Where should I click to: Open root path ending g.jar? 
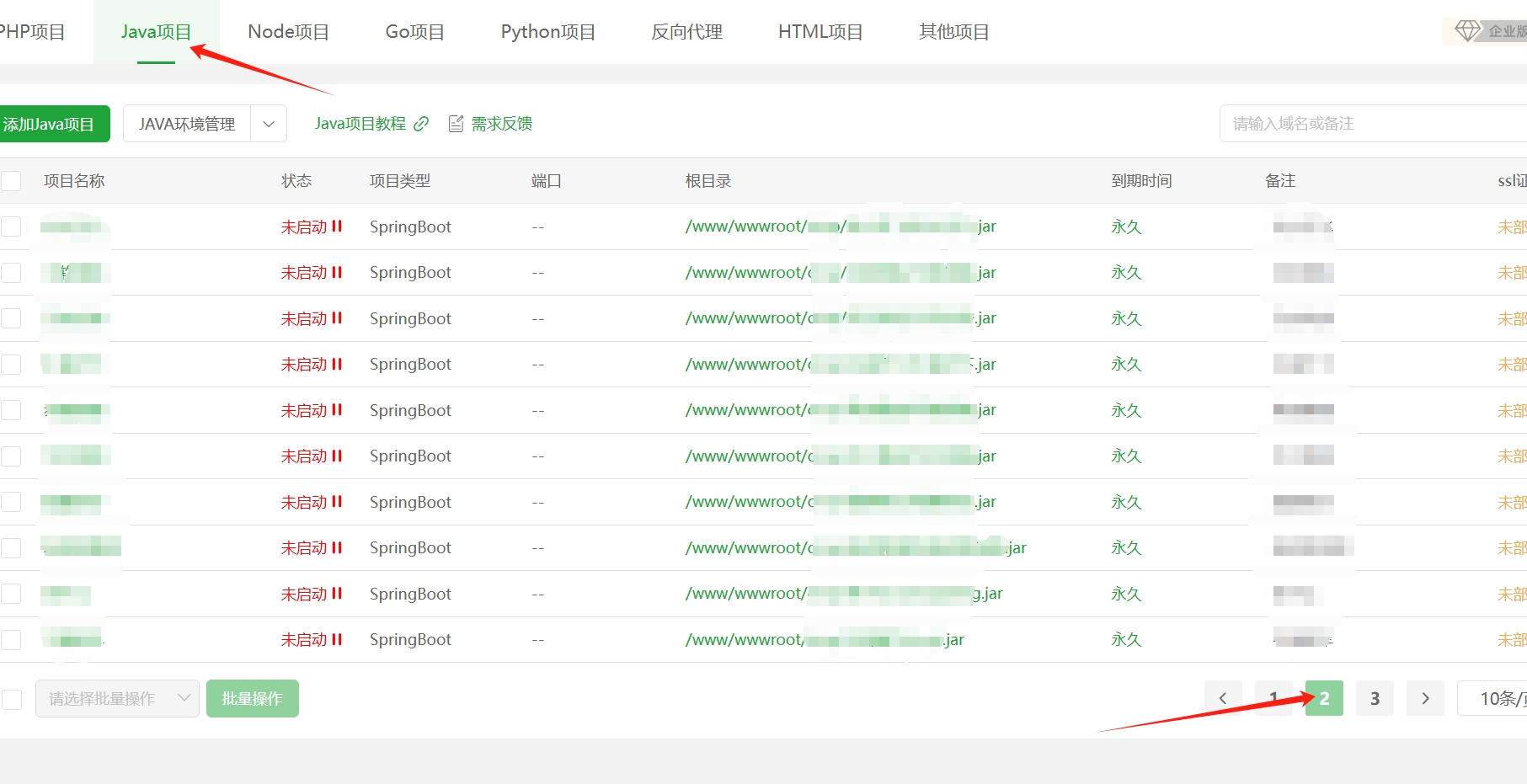pyautogui.click(x=844, y=594)
